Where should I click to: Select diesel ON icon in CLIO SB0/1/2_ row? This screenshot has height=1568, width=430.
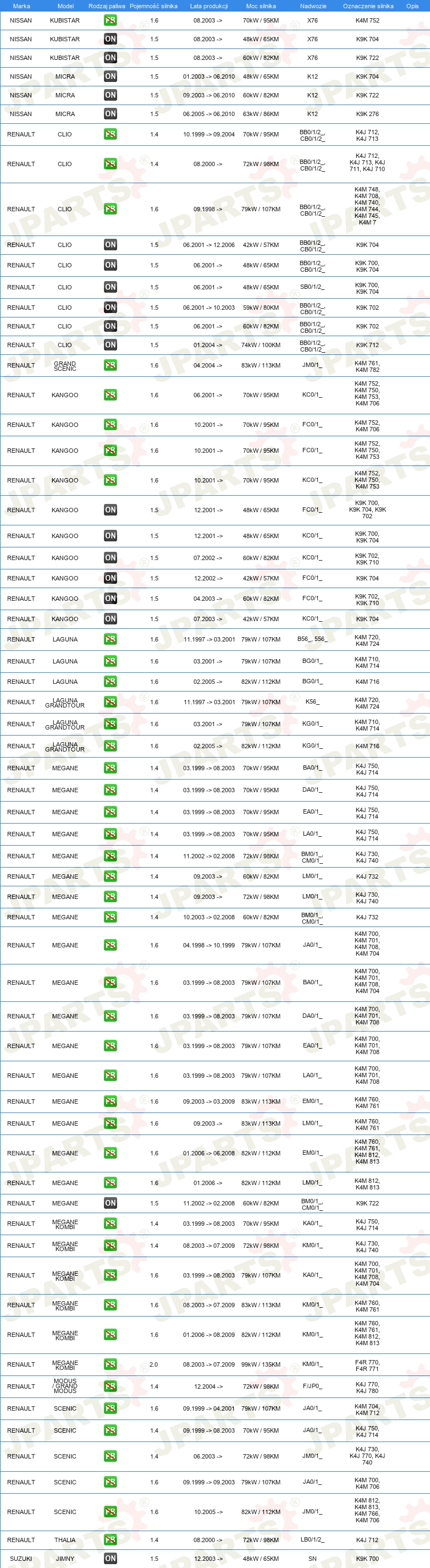(110, 287)
